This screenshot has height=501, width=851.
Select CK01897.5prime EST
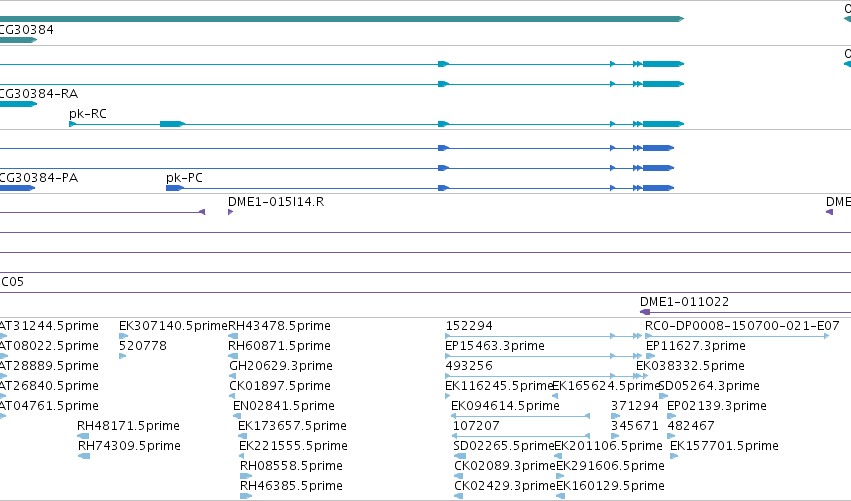coord(280,386)
